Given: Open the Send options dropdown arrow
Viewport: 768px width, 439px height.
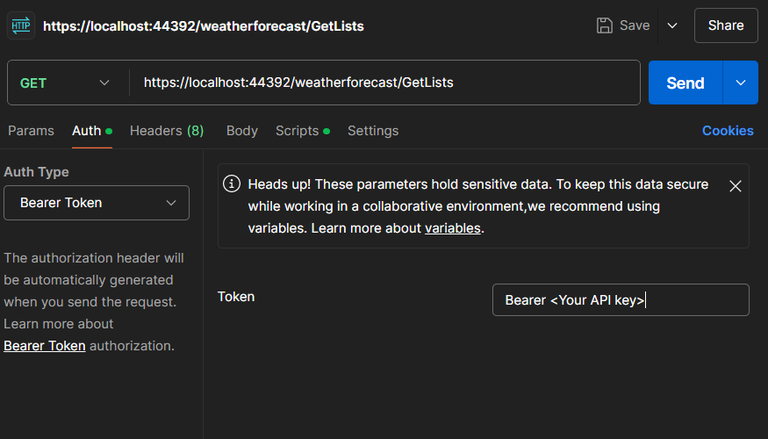Looking at the screenshot, I should click(741, 83).
